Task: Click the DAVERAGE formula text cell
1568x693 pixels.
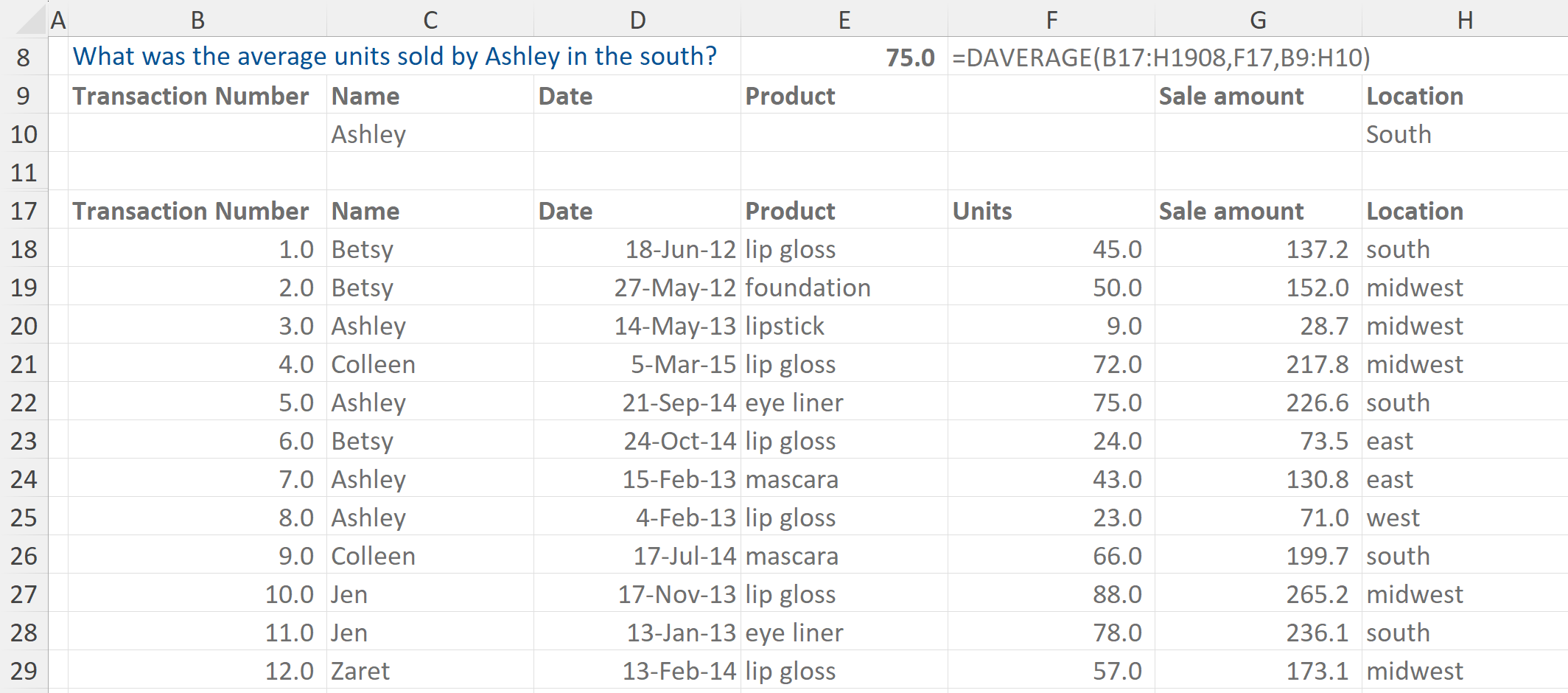Action: (x=1161, y=58)
